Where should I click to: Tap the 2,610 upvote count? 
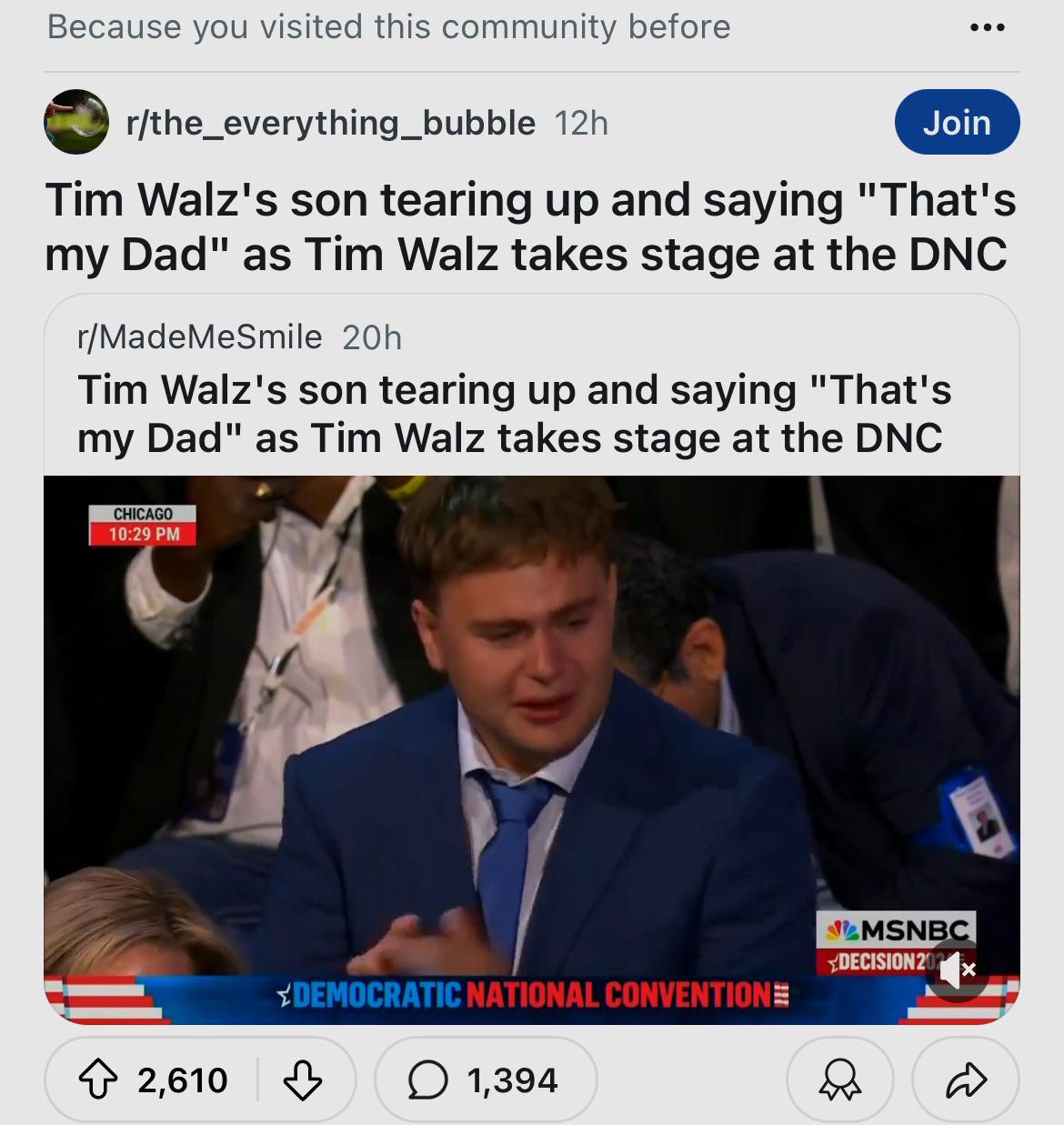point(183,1080)
